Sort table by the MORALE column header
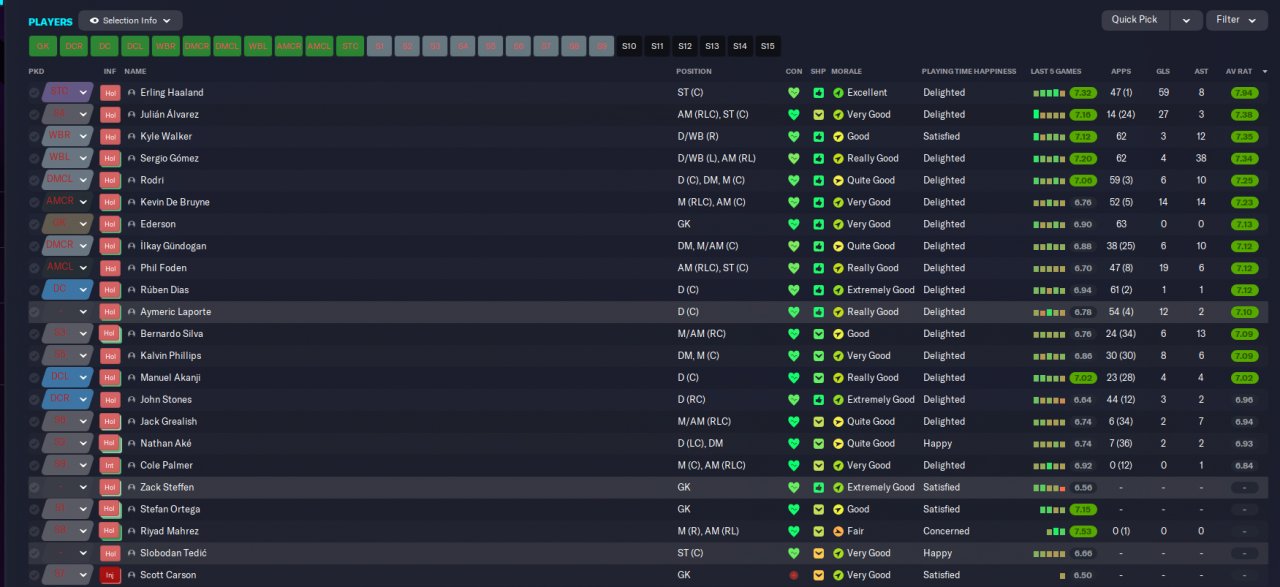Viewport: 1280px width, 587px height. point(847,71)
